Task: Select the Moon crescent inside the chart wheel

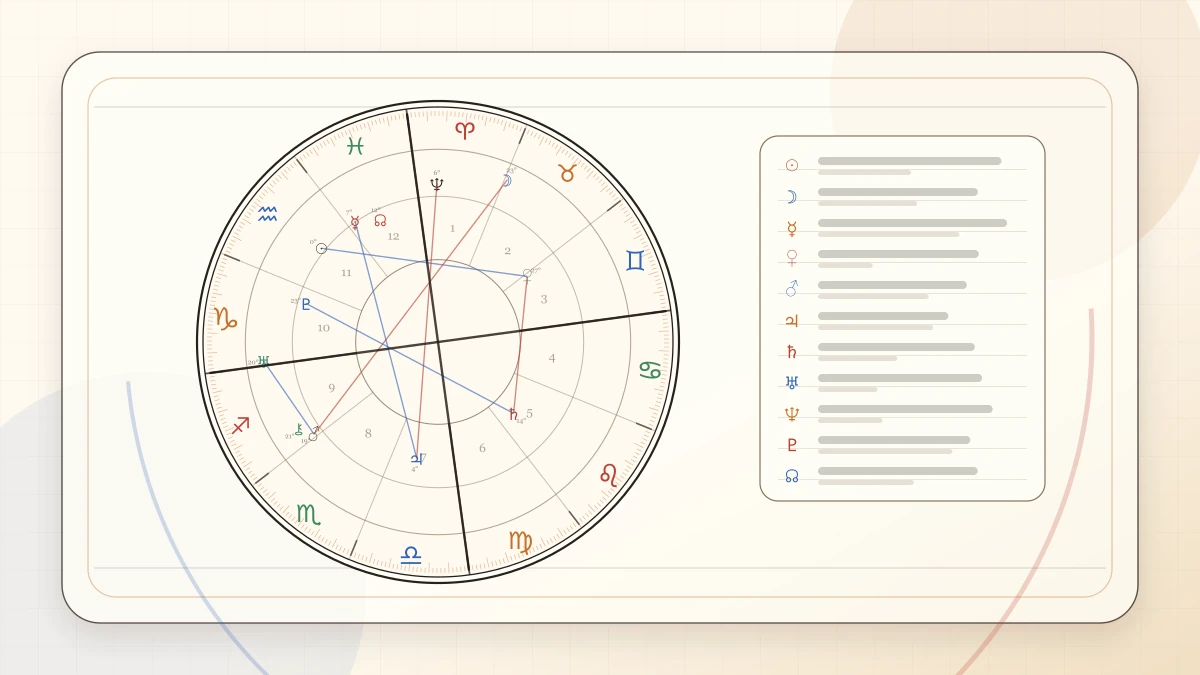Action: tap(507, 181)
